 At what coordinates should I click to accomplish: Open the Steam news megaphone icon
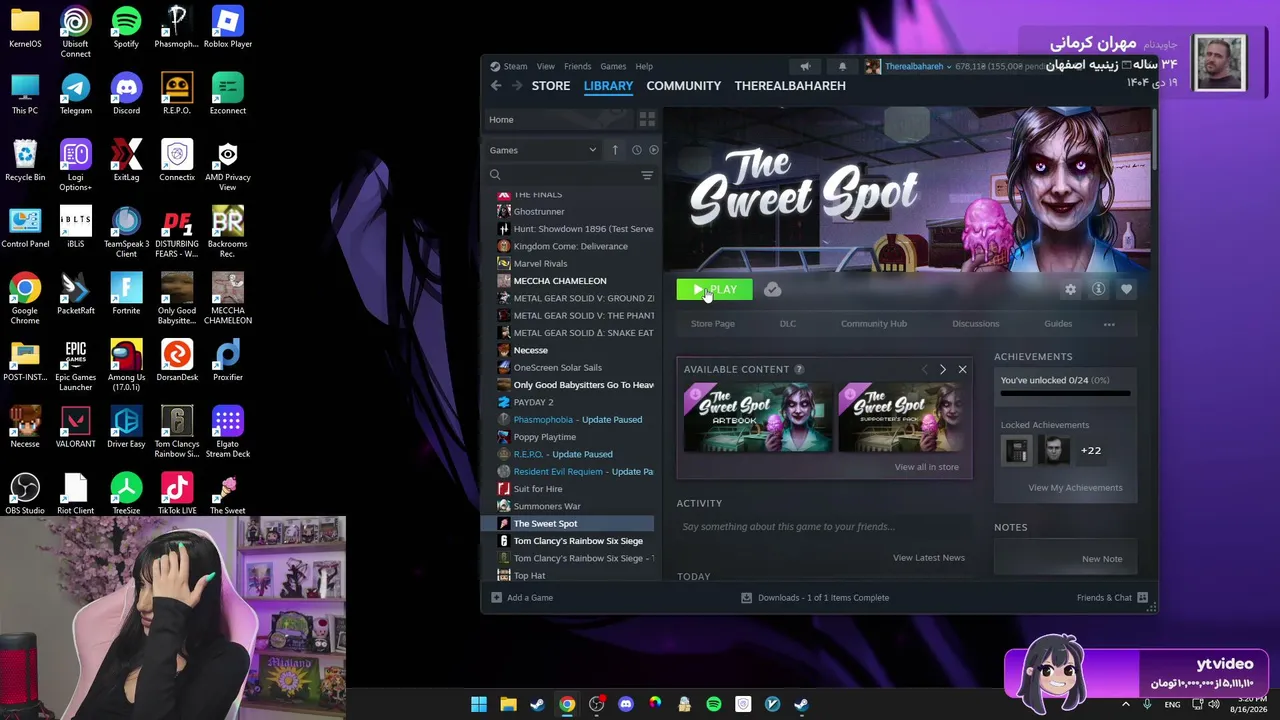pos(805,67)
